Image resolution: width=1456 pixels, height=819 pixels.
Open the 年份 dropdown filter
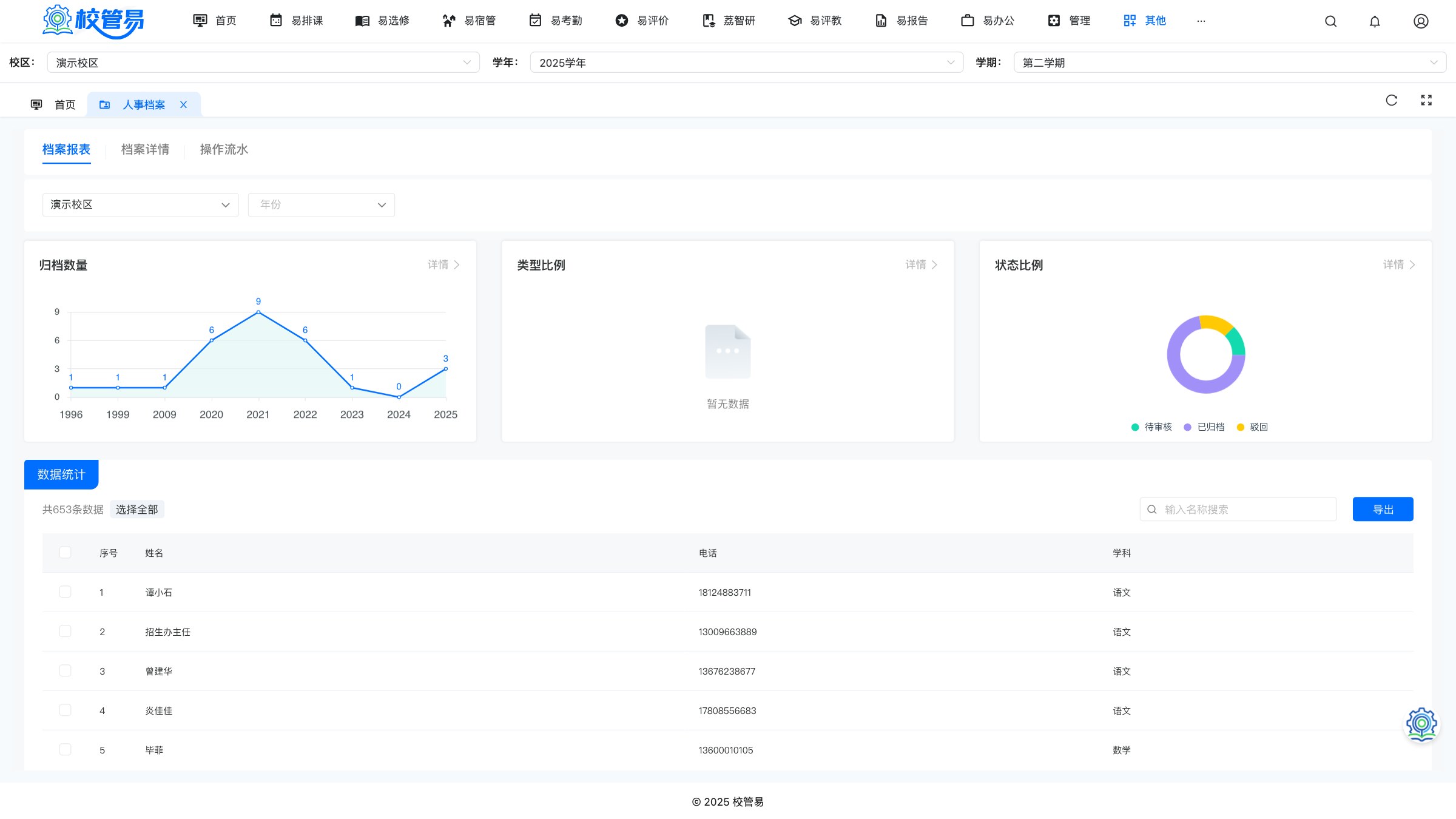pos(321,205)
